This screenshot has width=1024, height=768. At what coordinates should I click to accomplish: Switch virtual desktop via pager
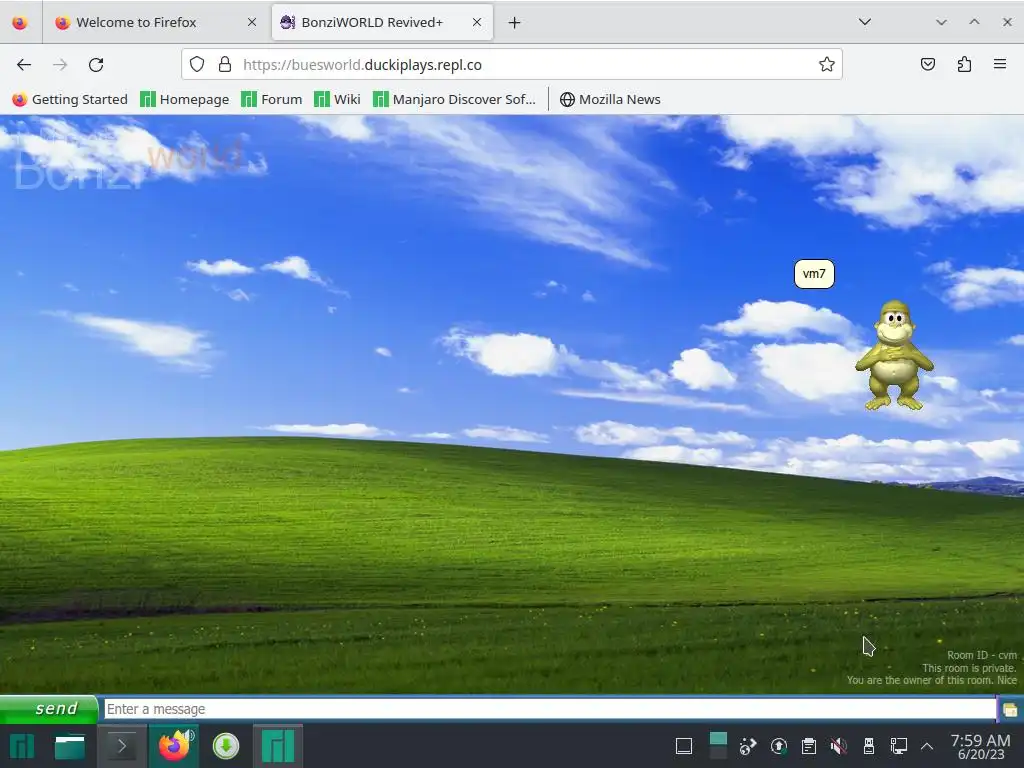click(x=718, y=746)
